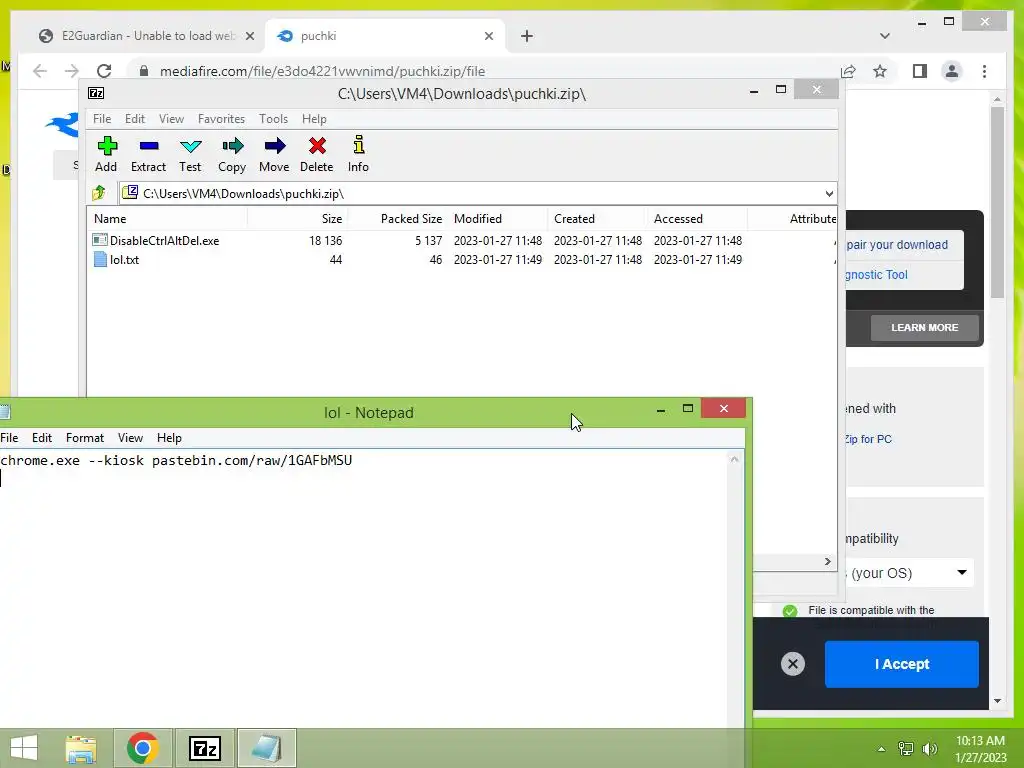Switch to 7-Zip taskbar icon

tap(204, 748)
